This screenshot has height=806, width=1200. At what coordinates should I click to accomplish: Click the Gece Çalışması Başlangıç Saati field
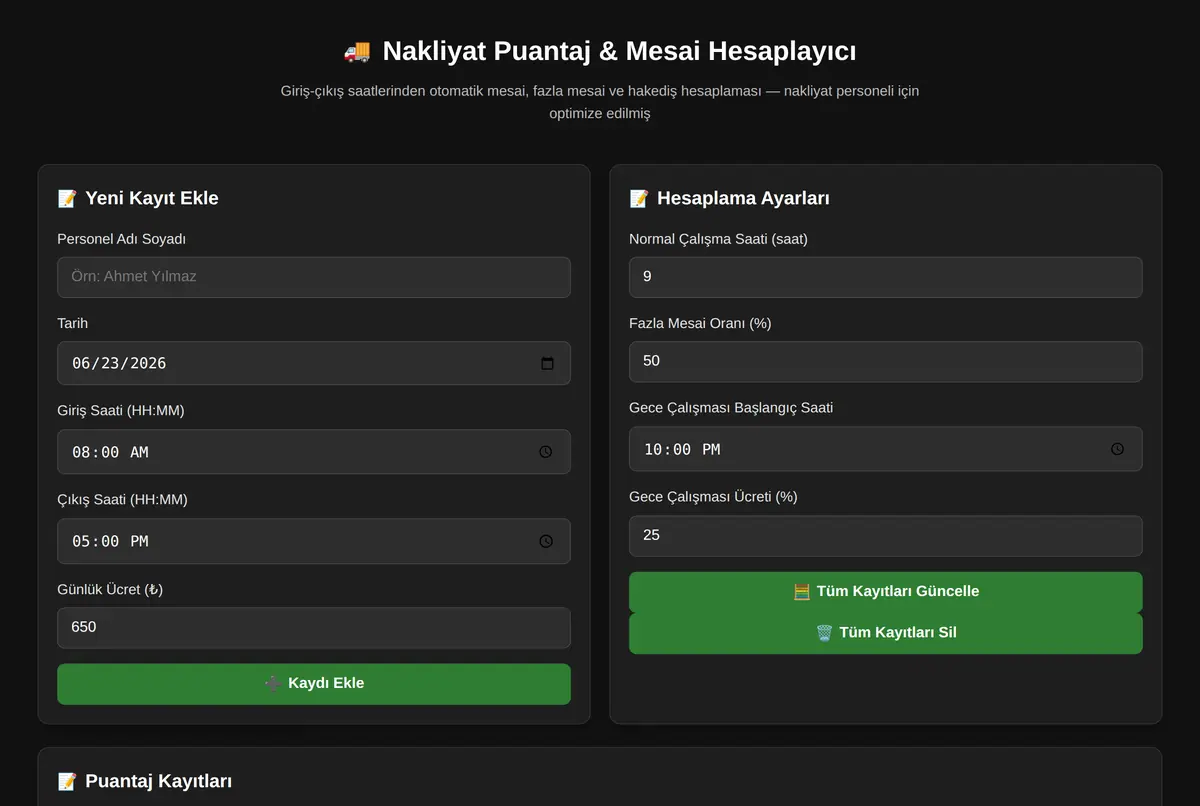click(886, 449)
